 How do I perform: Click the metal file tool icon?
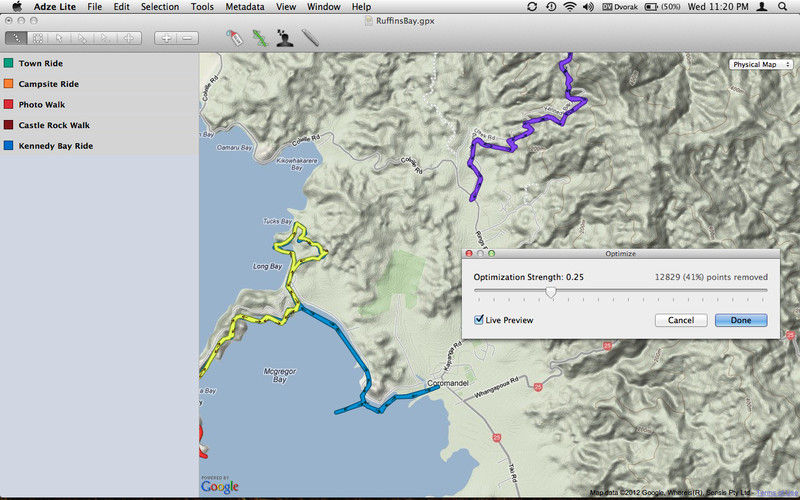(x=310, y=38)
